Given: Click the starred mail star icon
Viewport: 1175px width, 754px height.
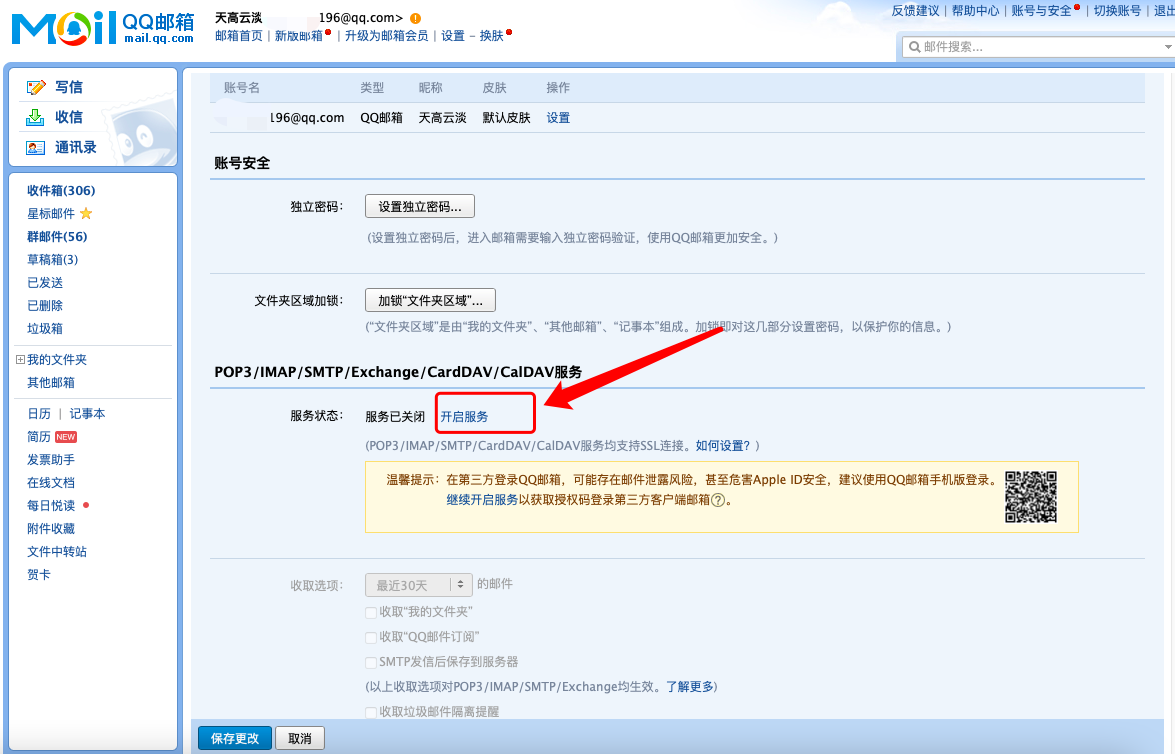Looking at the screenshot, I should coord(86,214).
